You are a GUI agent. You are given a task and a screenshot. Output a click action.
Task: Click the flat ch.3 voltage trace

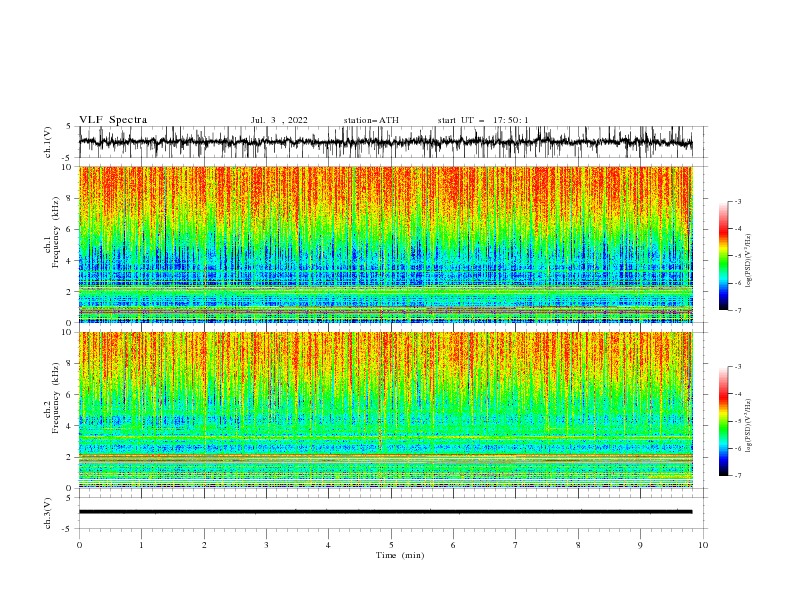385,512
